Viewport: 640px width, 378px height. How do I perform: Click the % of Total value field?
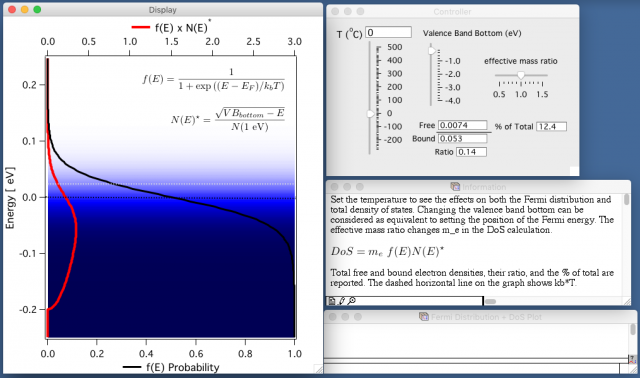[551, 127]
